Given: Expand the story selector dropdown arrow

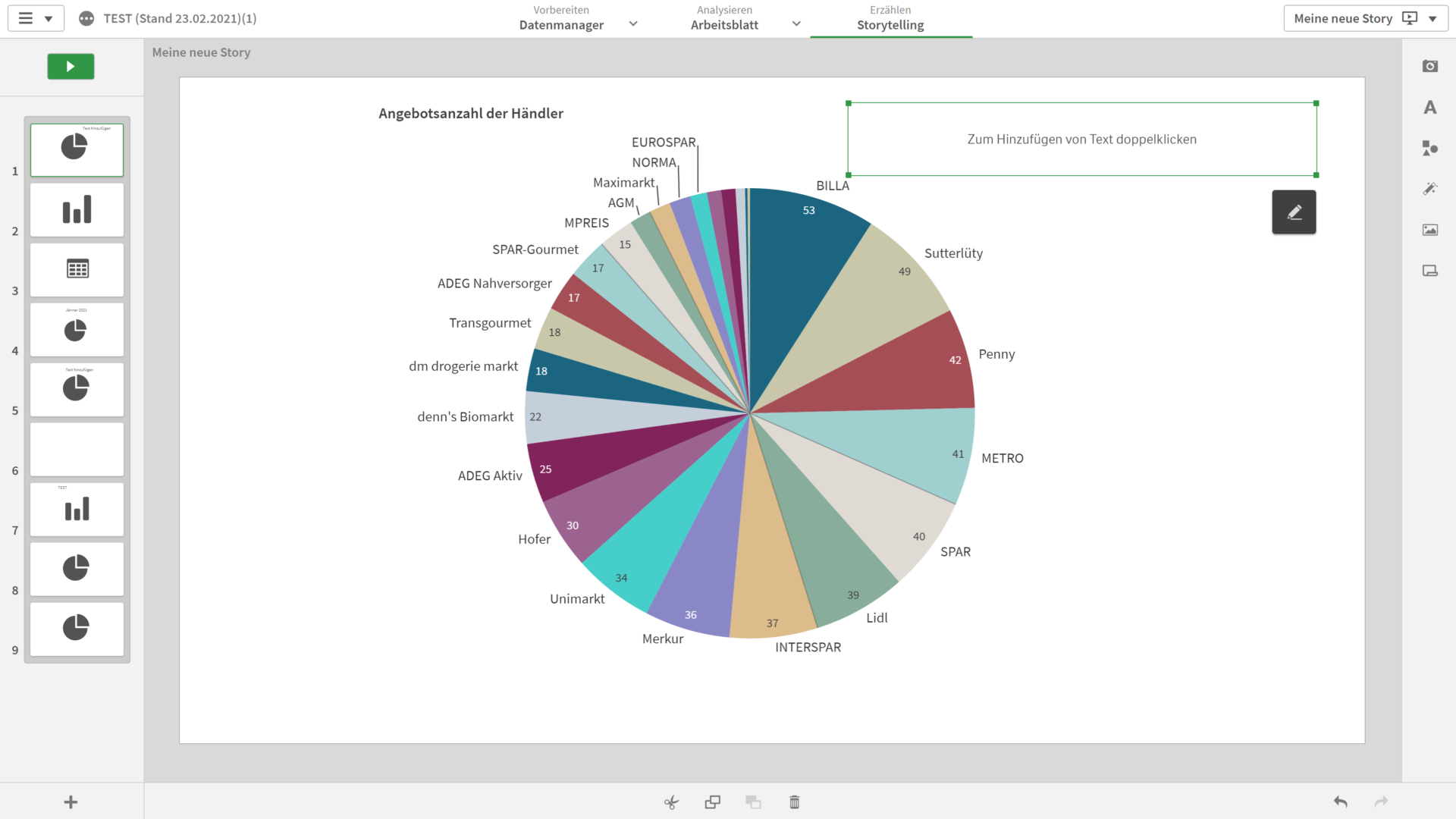Looking at the screenshot, I should (x=1432, y=19).
